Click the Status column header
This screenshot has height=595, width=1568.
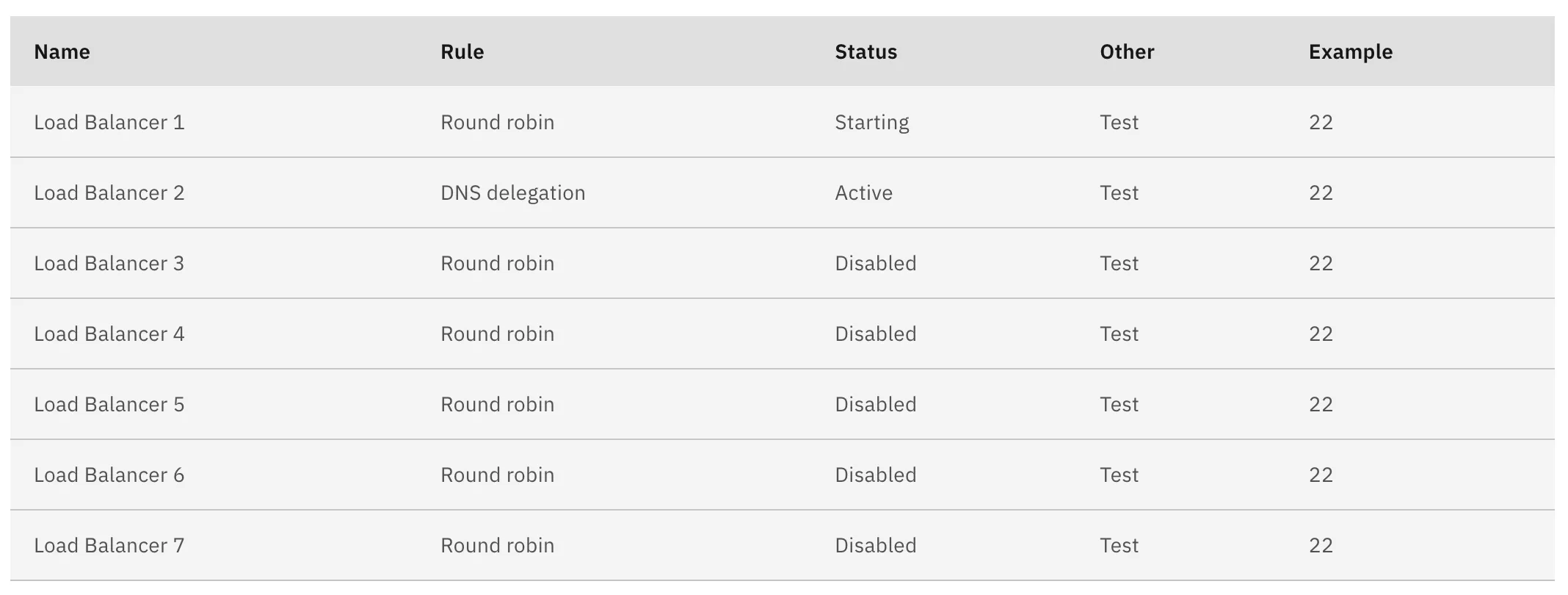click(x=865, y=52)
